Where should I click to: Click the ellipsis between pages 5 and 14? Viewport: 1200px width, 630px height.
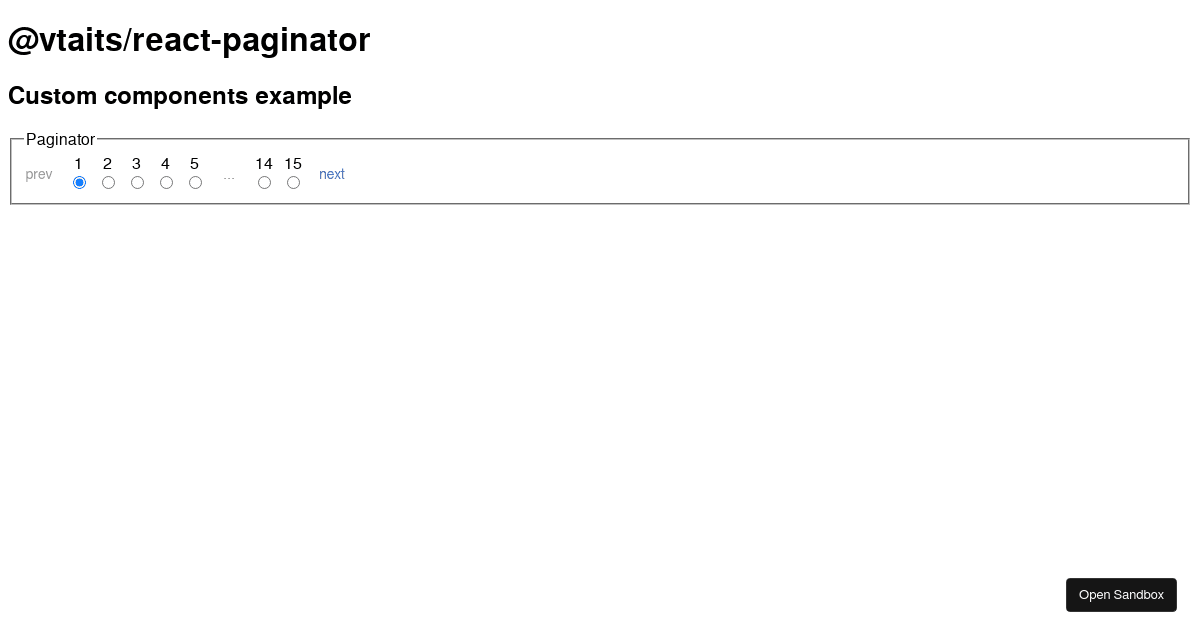229,176
